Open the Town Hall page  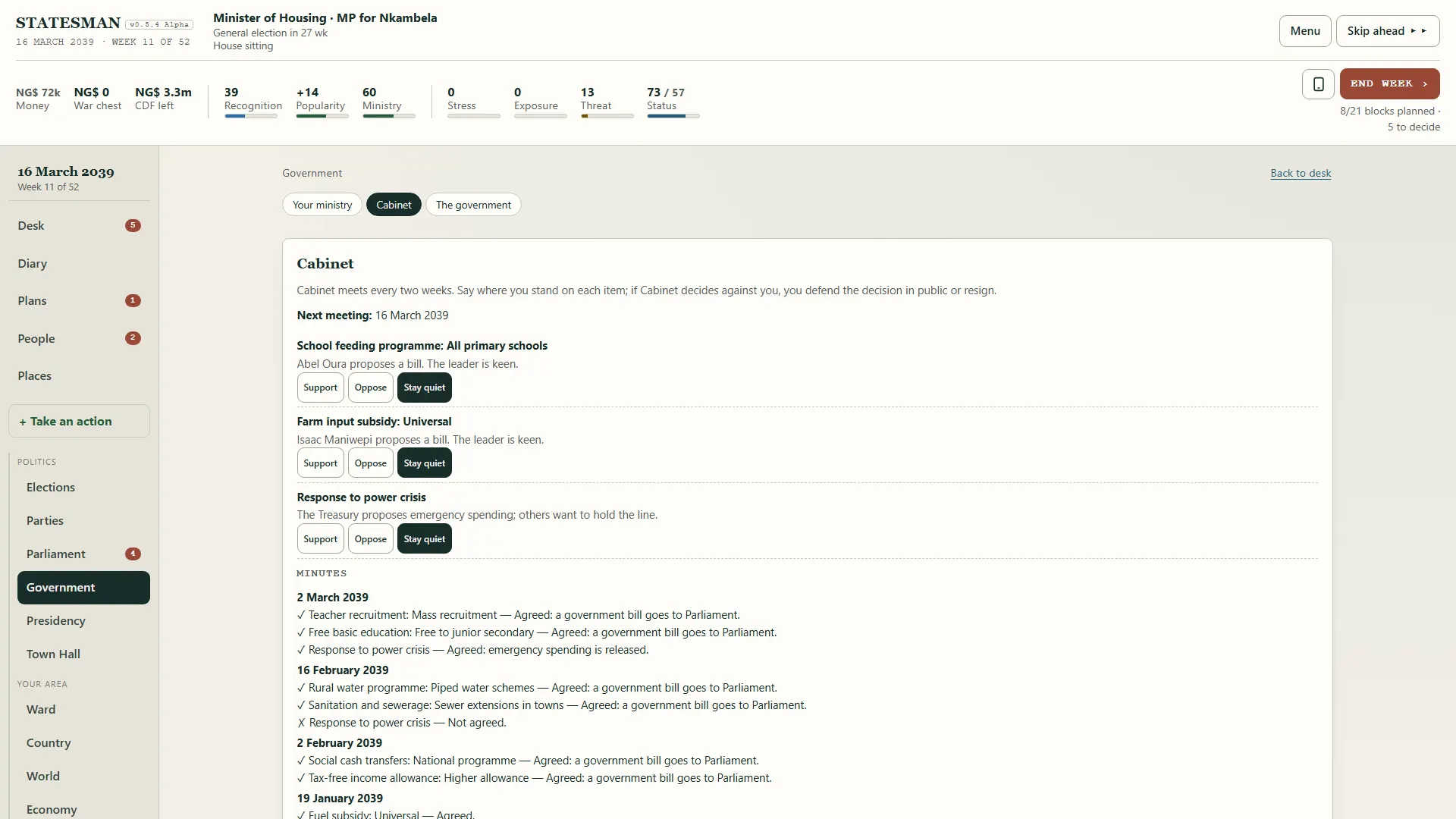83,654
